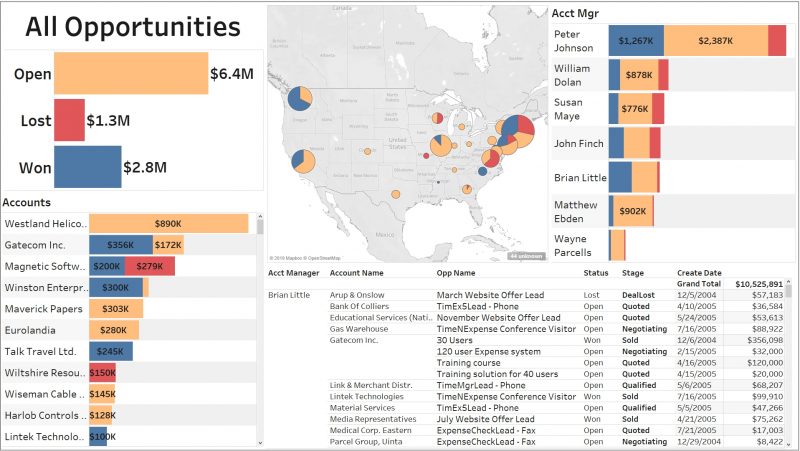Click William Dolan $878K segment
The width and height of the screenshot is (800, 451).
click(x=639, y=75)
